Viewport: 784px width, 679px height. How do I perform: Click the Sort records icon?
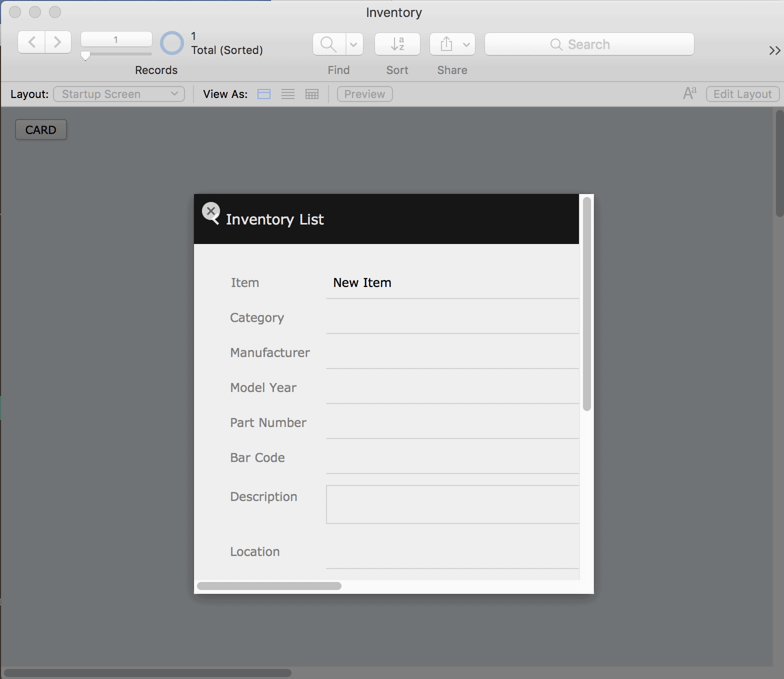(x=398, y=44)
